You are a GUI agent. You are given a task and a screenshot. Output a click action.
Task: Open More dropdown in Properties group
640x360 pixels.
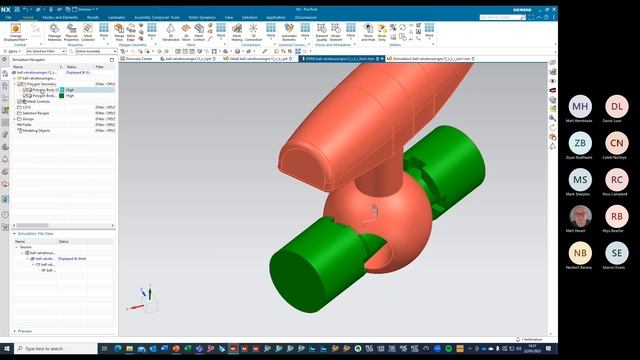pos(104,31)
